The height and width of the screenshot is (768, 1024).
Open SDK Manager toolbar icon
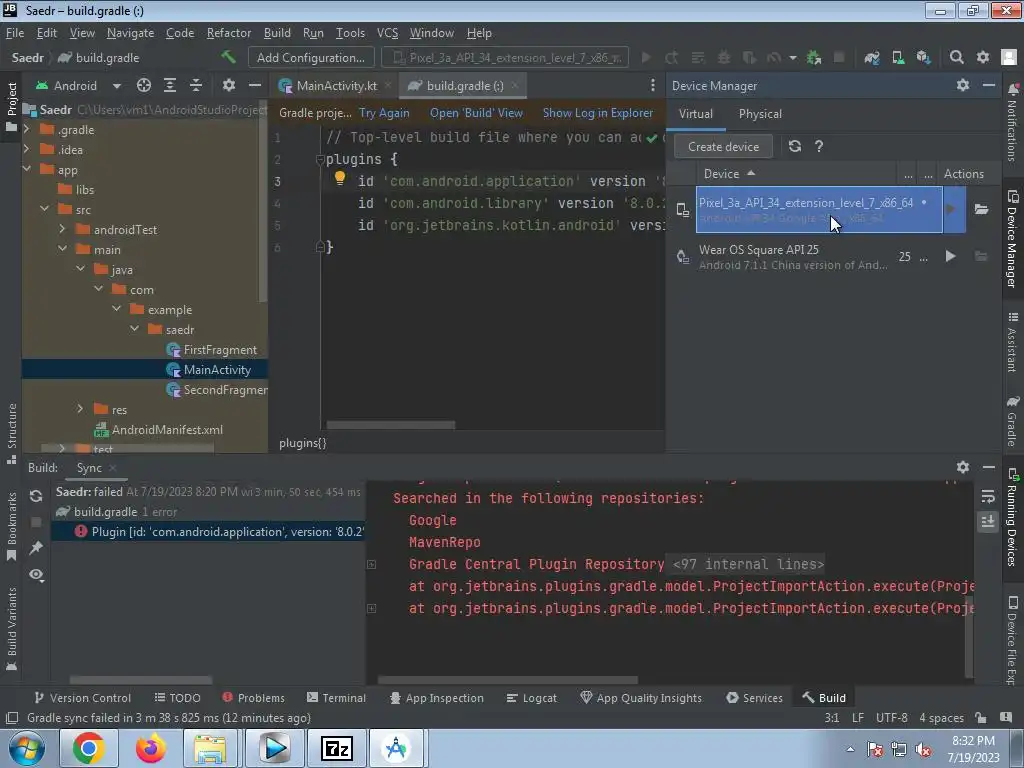click(923, 57)
